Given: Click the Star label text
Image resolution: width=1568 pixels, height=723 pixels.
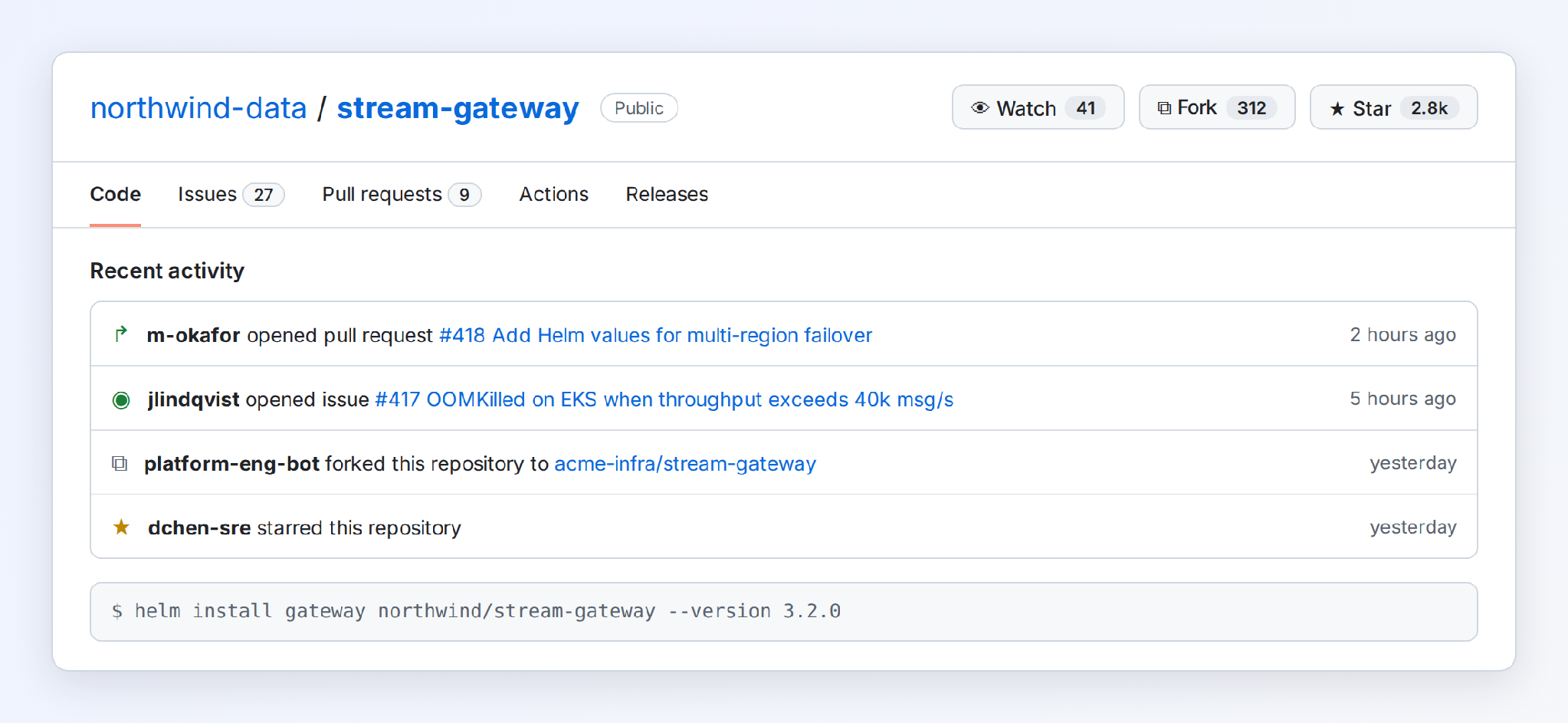Looking at the screenshot, I should (x=1372, y=109).
